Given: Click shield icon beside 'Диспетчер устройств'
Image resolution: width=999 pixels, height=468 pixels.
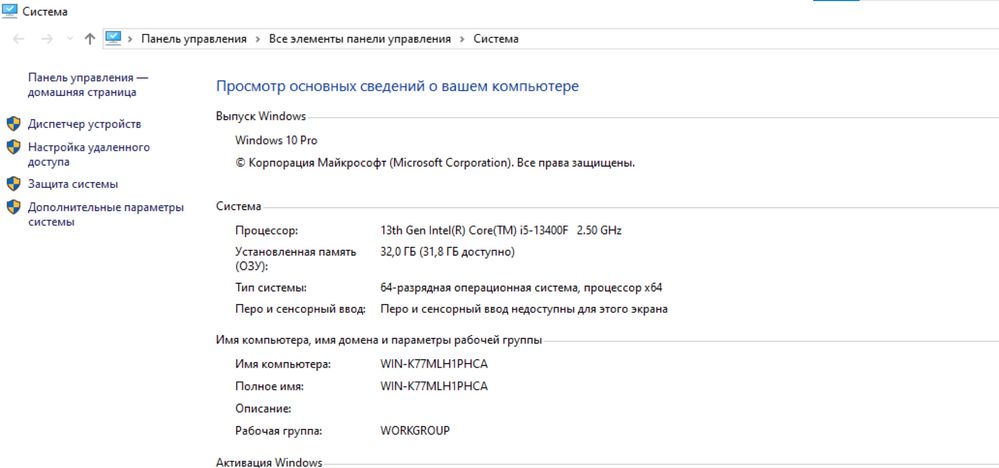Looking at the screenshot, I should [13, 124].
